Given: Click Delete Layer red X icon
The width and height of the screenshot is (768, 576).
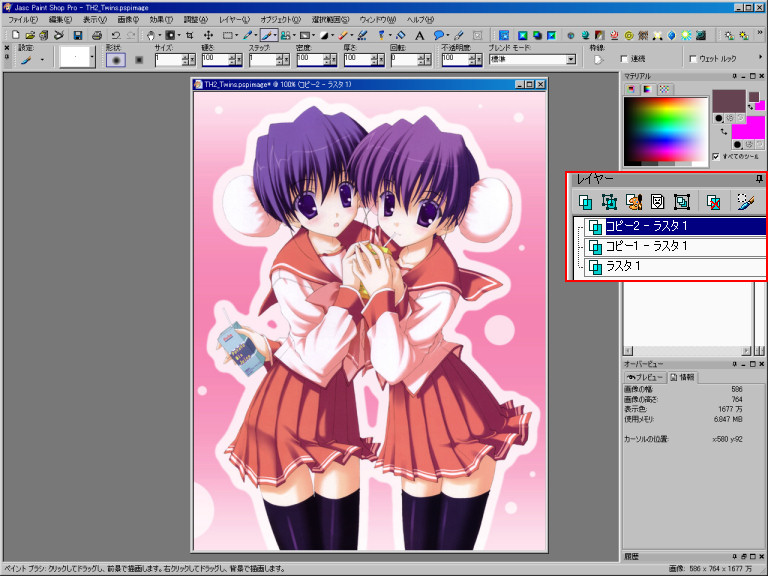Looking at the screenshot, I should (714, 202).
